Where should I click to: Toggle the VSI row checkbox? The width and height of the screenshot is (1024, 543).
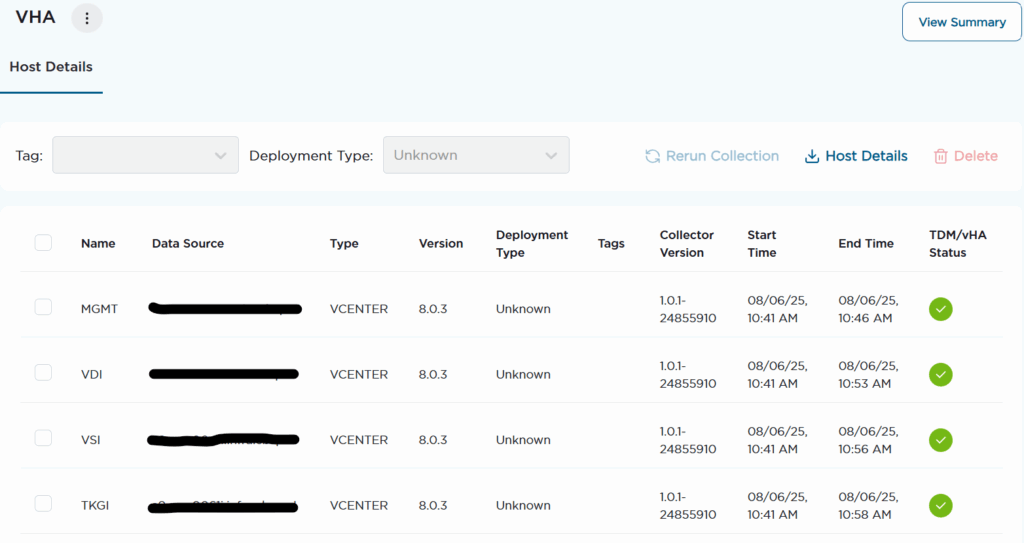pyautogui.click(x=43, y=438)
